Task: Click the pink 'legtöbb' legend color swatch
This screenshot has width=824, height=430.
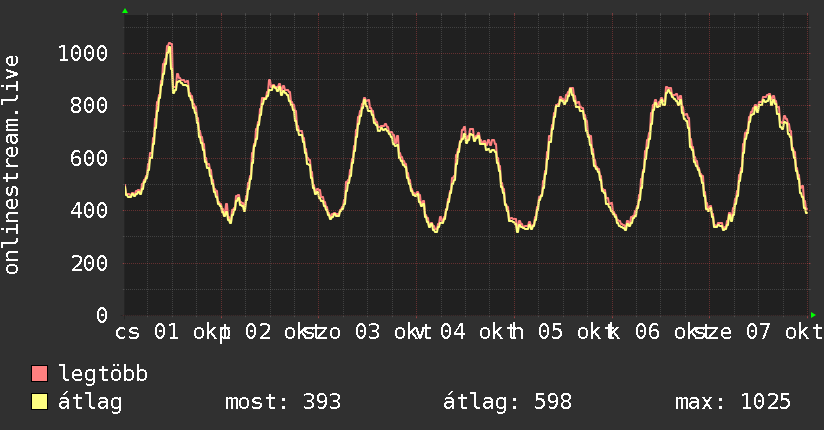Action: (x=39, y=373)
